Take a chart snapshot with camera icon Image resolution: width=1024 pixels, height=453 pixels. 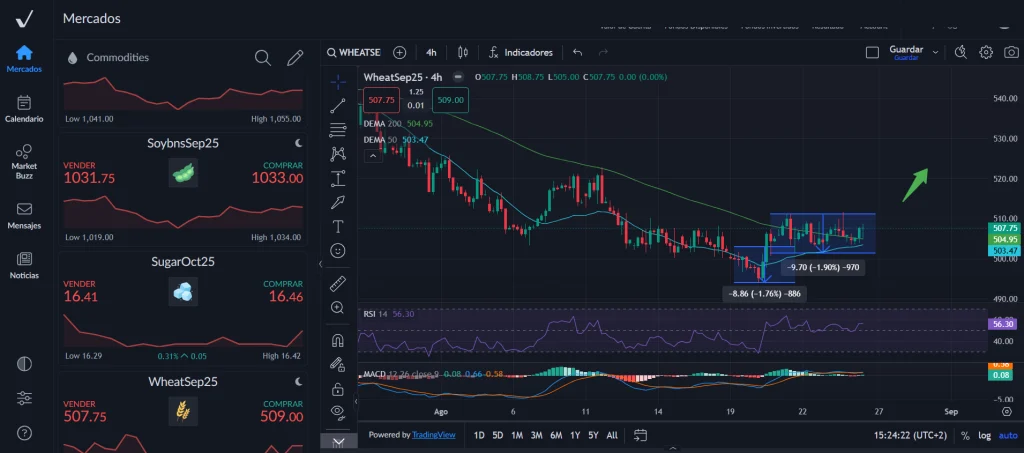tap(1012, 52)
